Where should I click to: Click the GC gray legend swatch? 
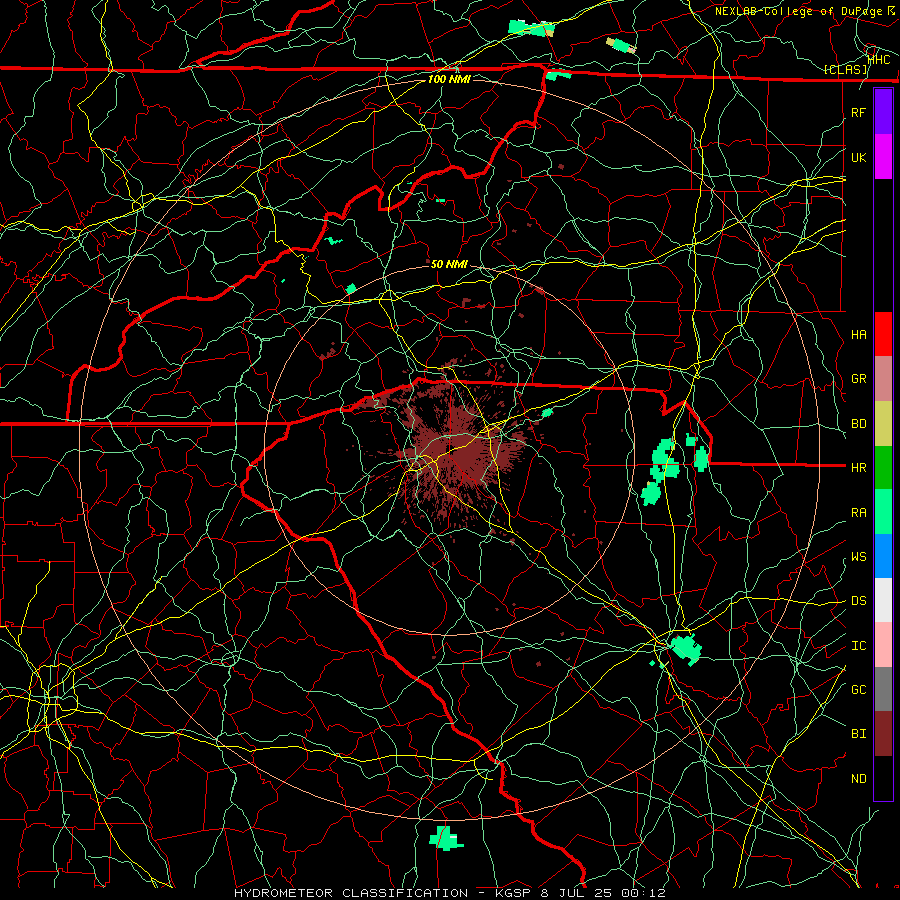883,689
